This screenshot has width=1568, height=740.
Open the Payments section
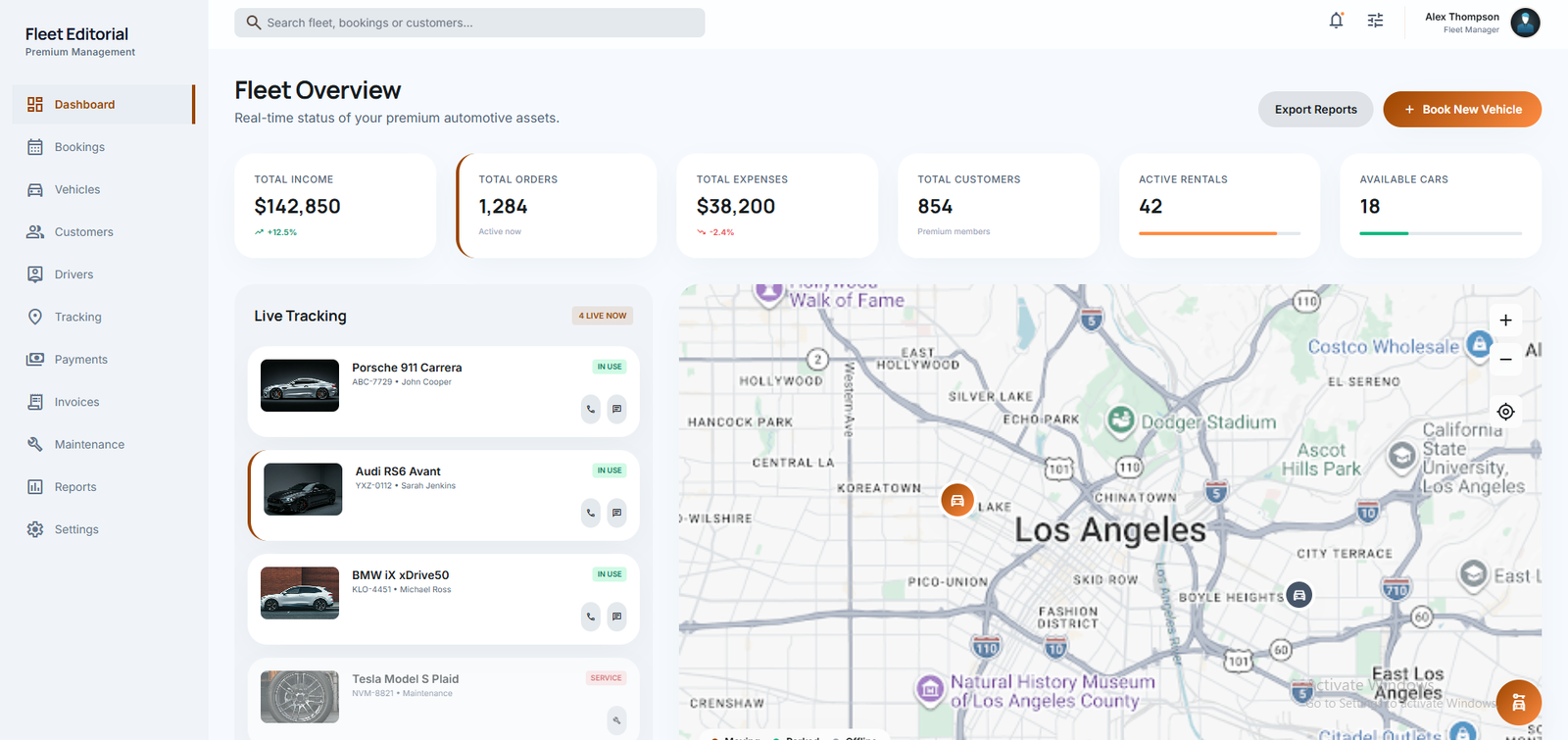pyautogui.click(x=103, y=360)
